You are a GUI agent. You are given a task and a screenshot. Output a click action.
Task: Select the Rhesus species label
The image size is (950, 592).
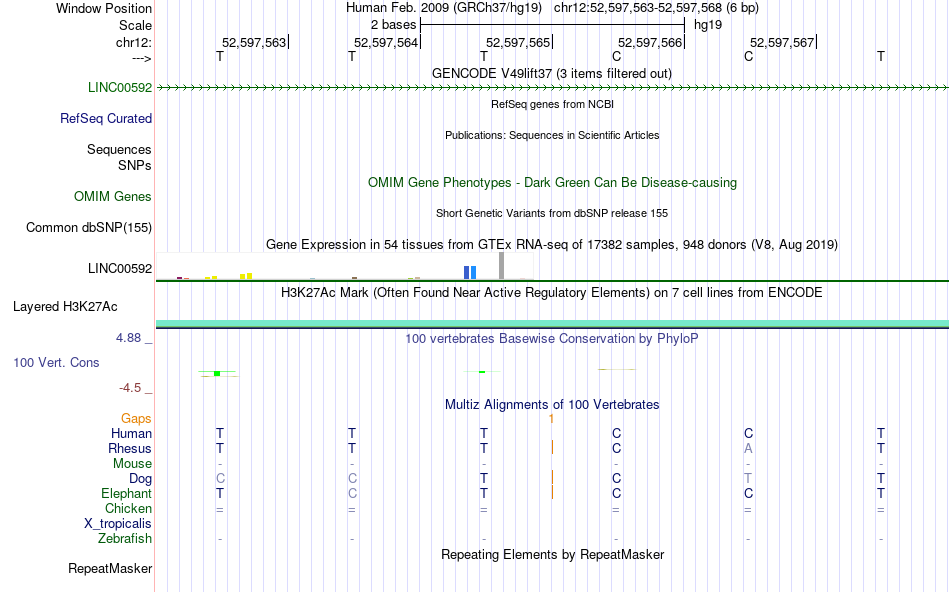[130, 448]
